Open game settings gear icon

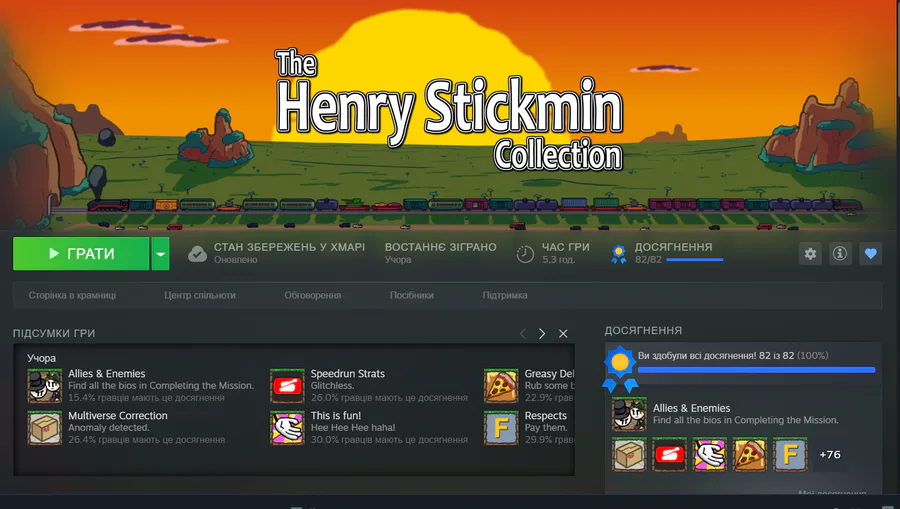click(810, 254)
